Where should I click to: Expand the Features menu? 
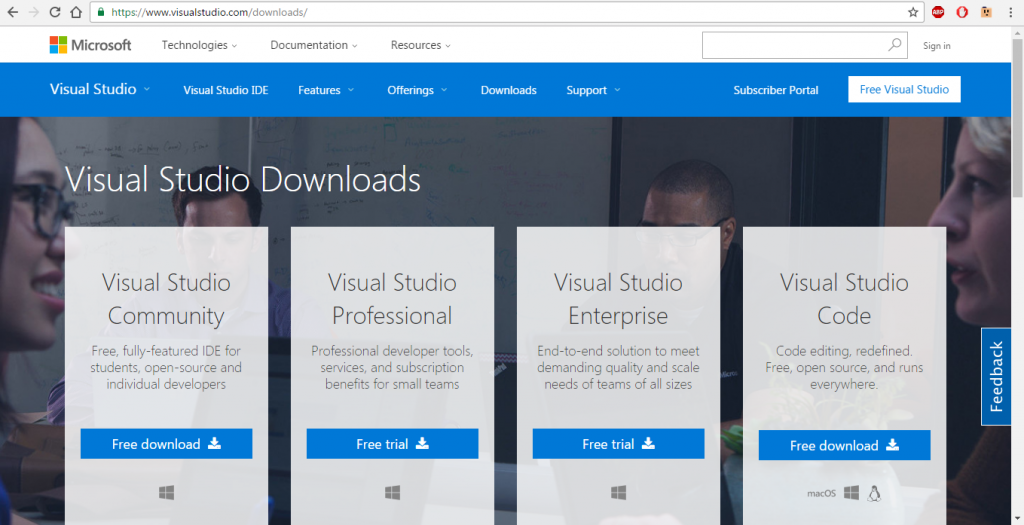pos(326,90)
